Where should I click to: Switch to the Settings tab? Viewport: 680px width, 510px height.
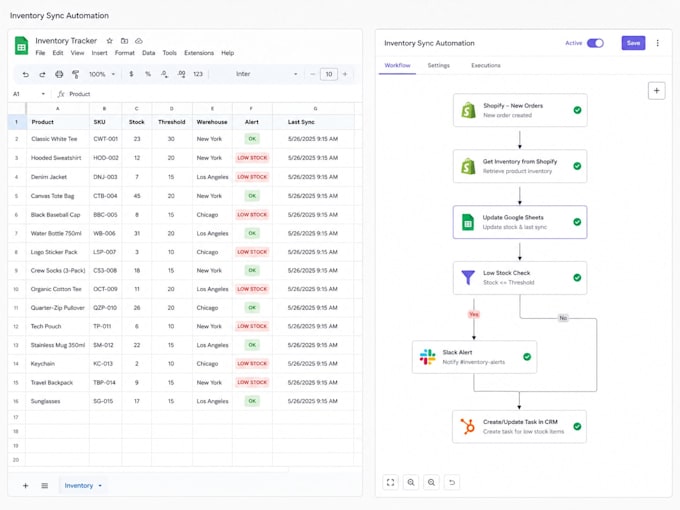point(438,65)
